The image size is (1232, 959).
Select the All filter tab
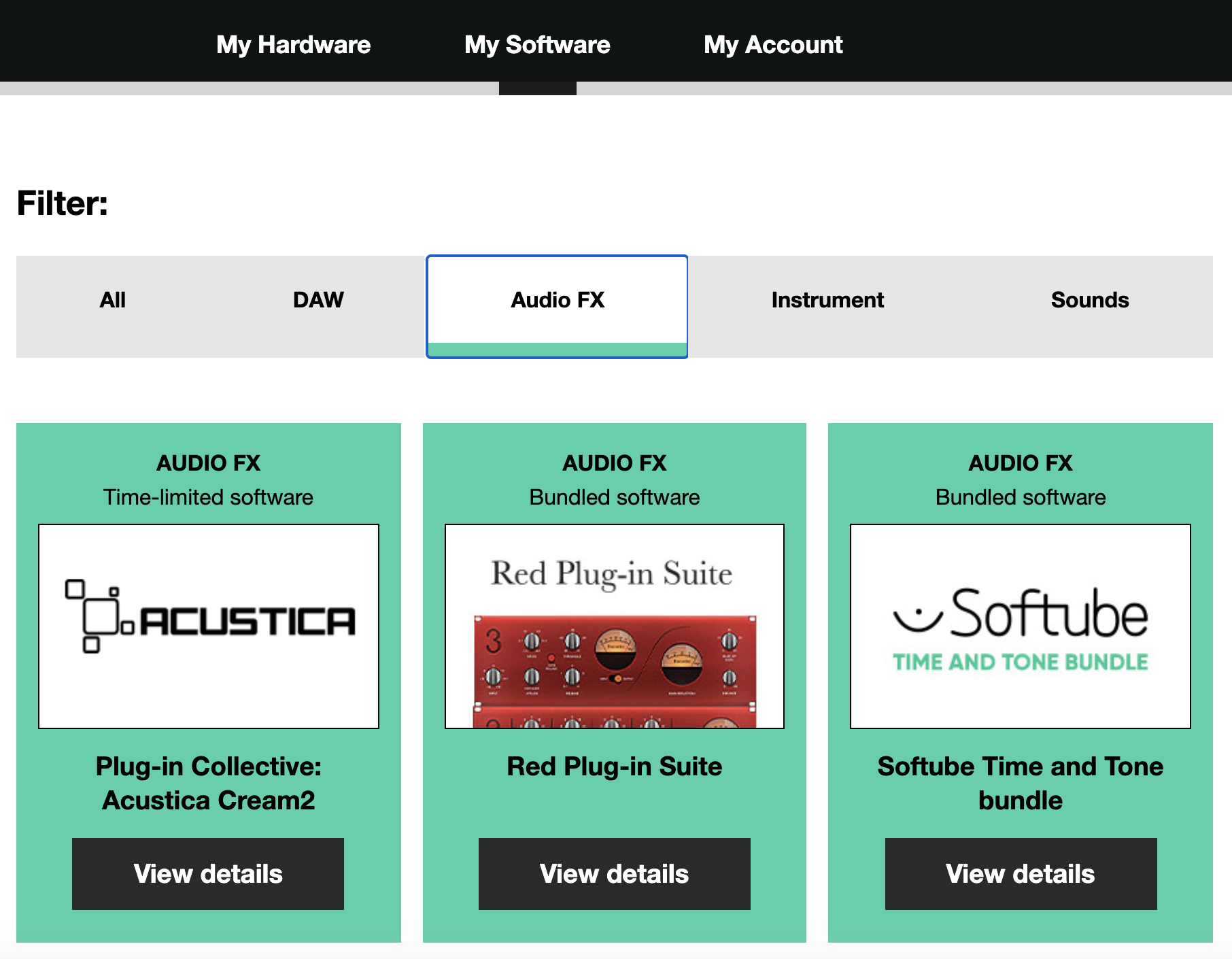coord(113,300)
